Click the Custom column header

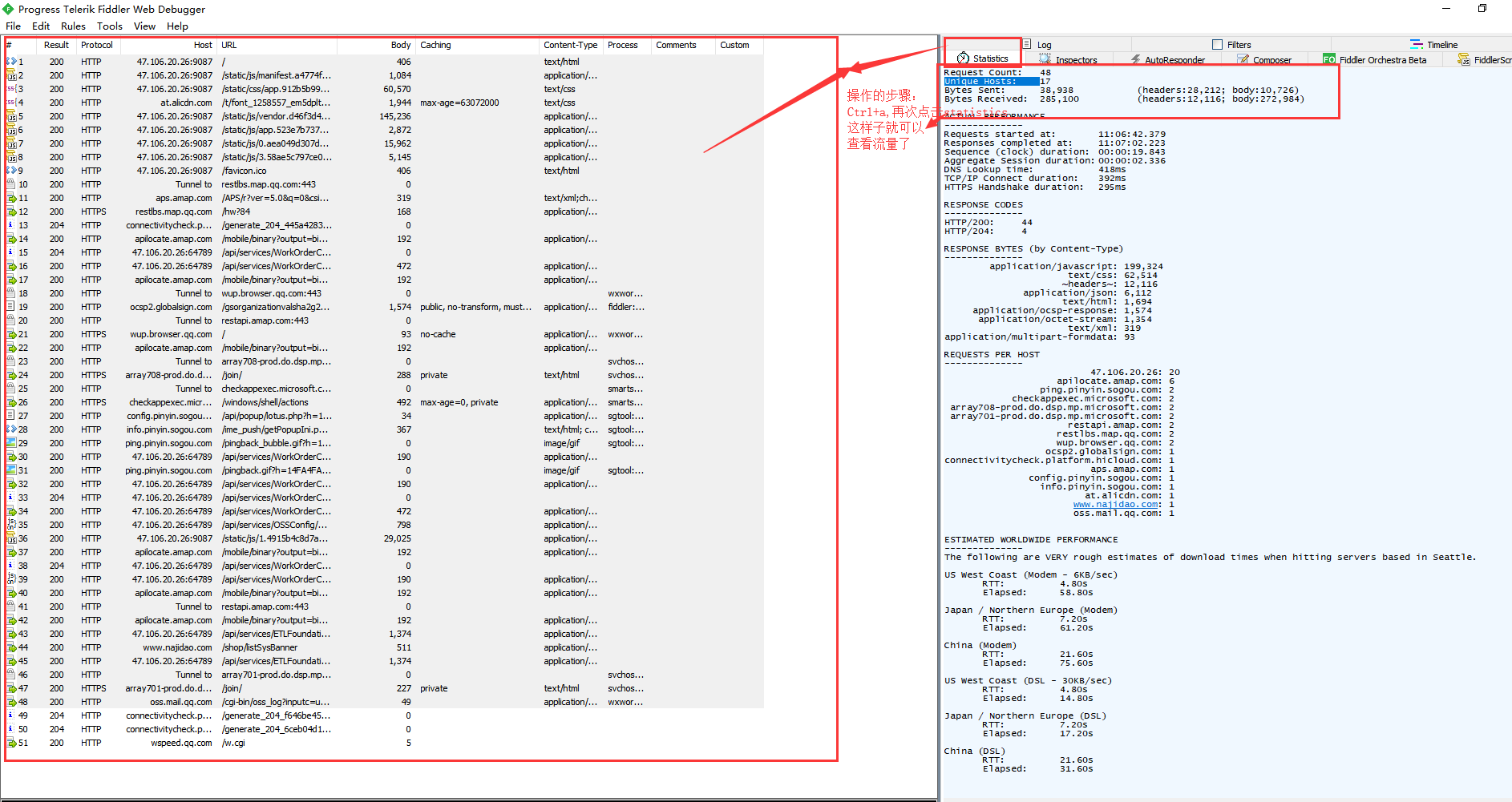[738, 45]
